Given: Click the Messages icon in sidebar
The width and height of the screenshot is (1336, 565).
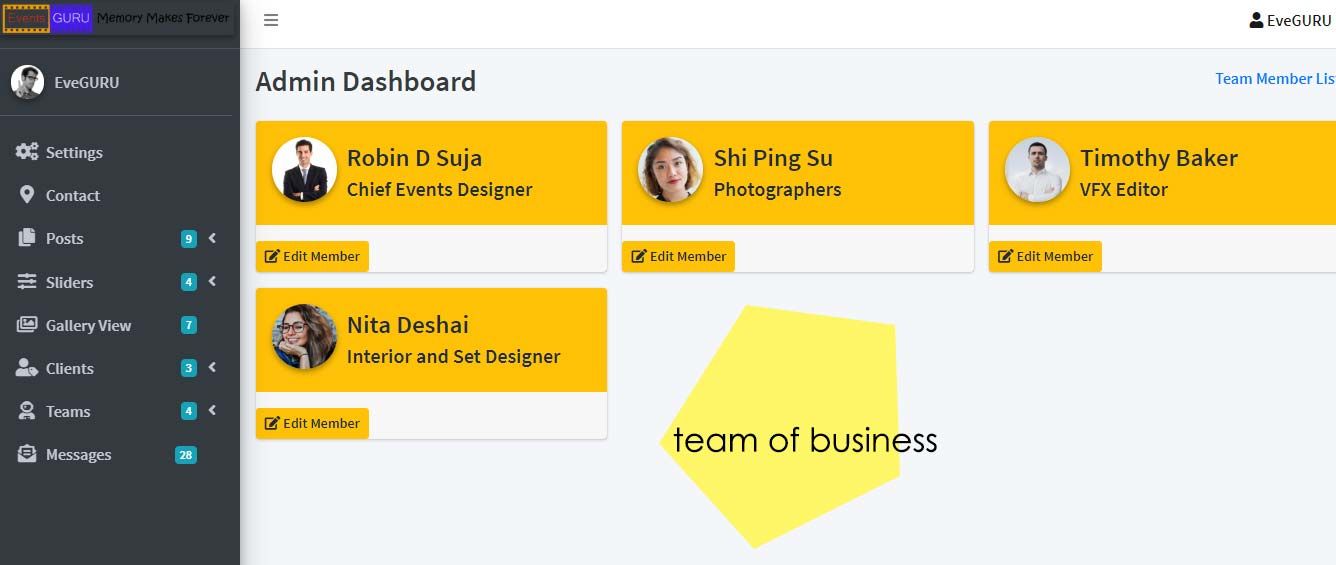Looking at the screenshot, I should tap(27, 454).
